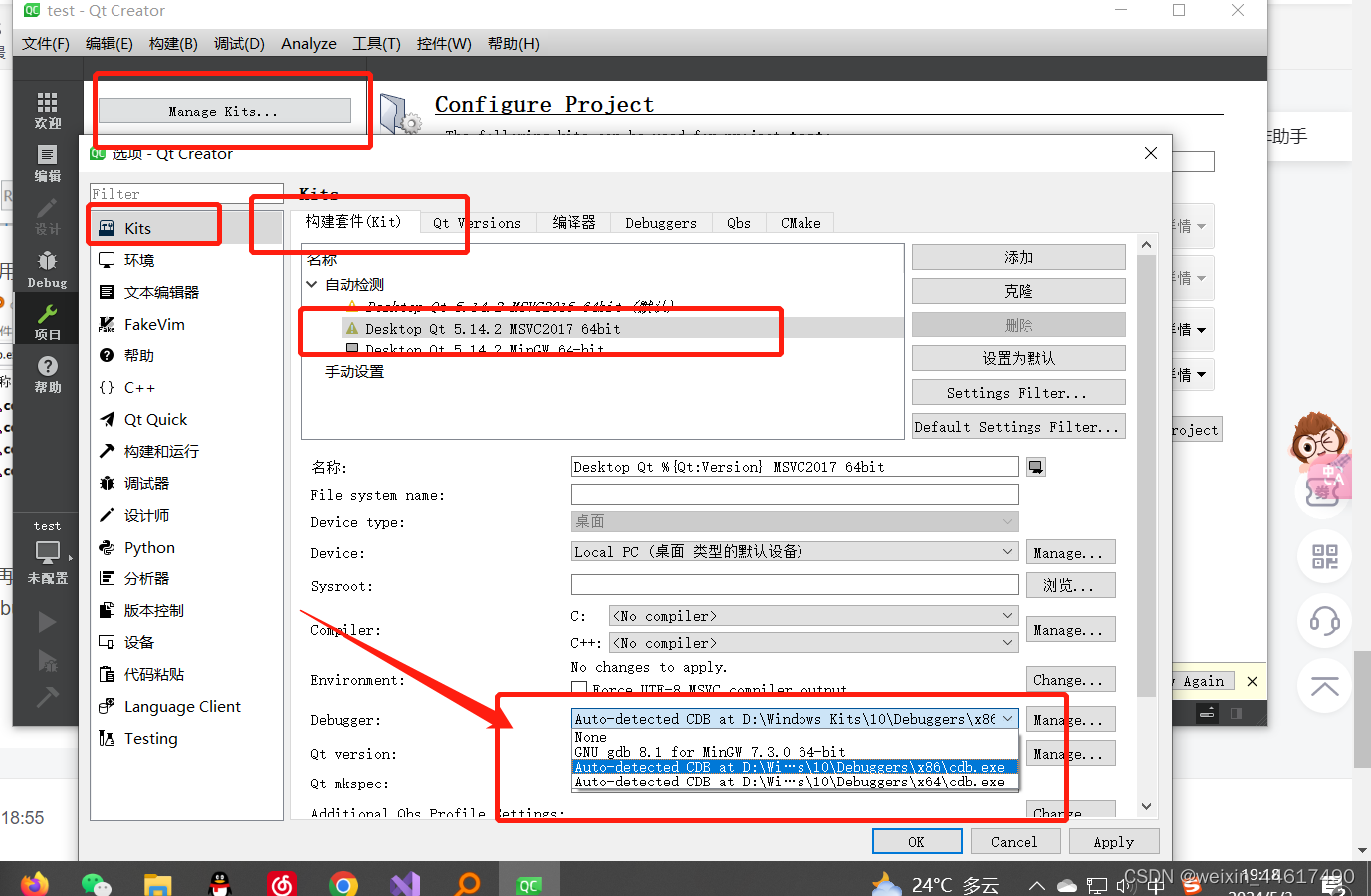Focus the Filter input field
Image resolution: width=1371 pixels, height=896 pixels.
point(186,194)
